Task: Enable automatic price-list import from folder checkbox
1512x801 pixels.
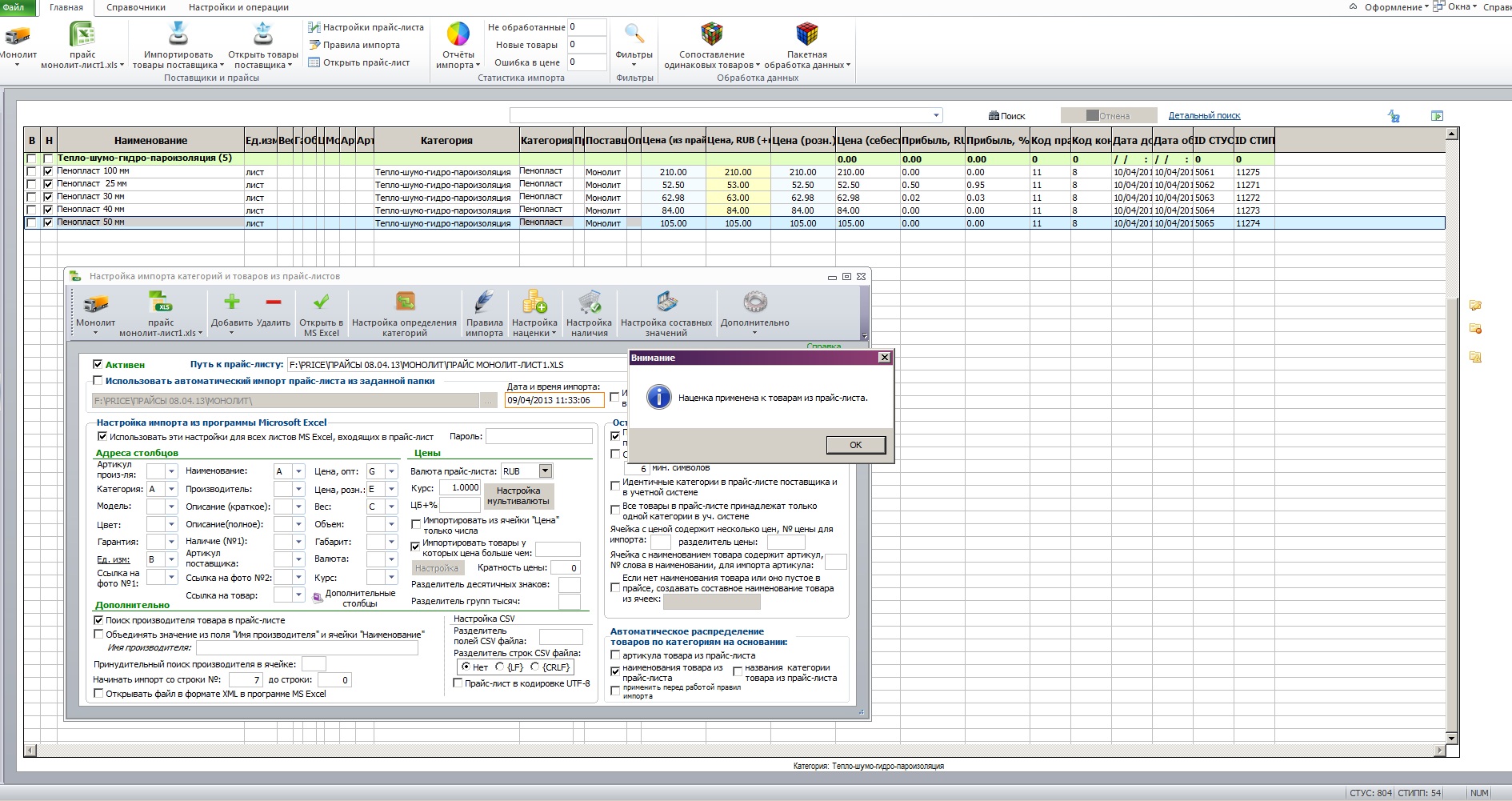Action: pos(98,381)
